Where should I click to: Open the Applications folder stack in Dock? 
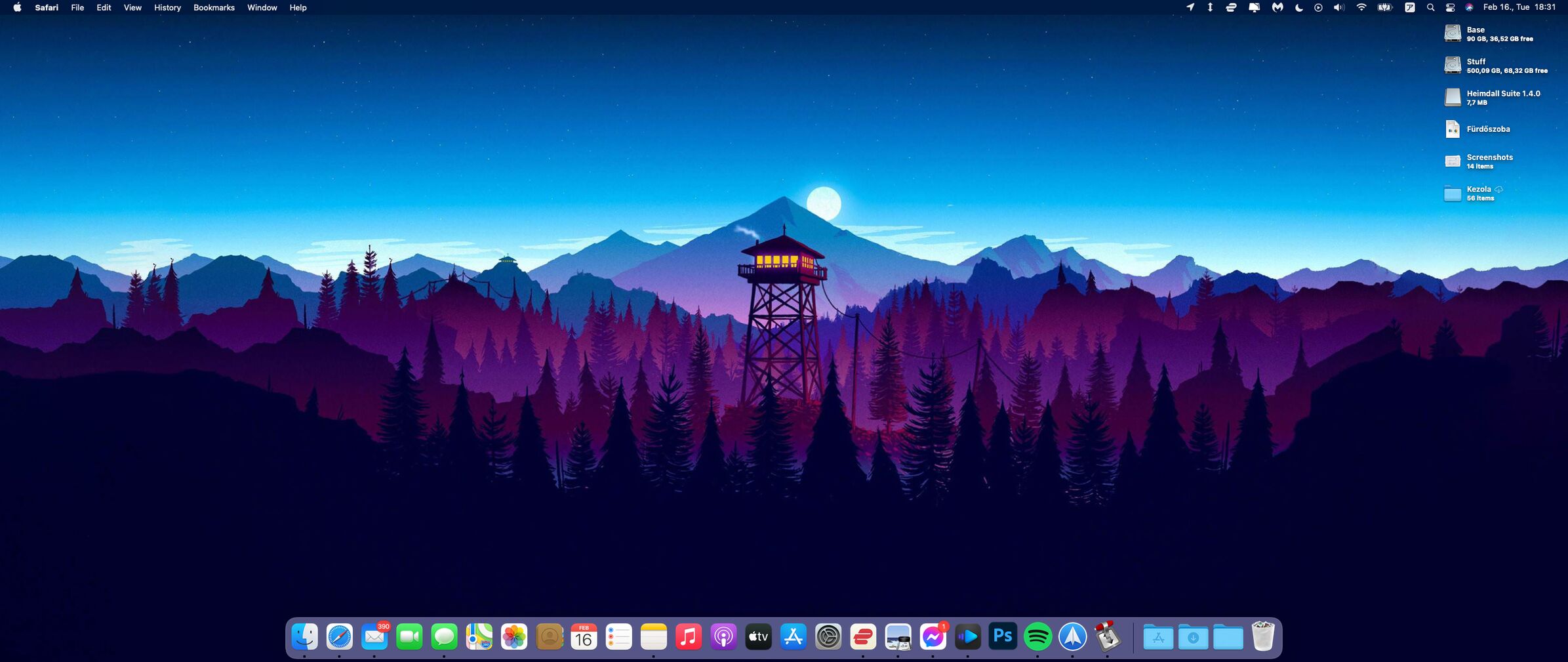tap(1158, 636)
